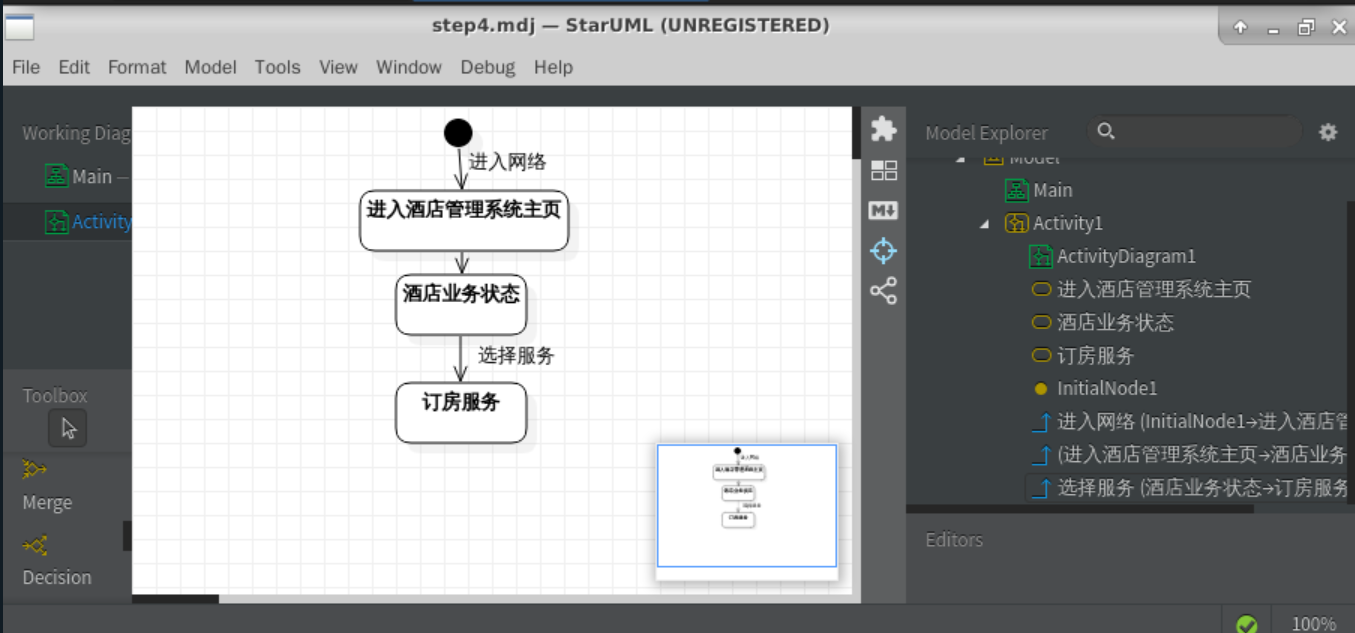Image resolution: width=1355 pixels, height=633 pixels.
Task: Click the 100% zoom level in status bar
Action: 1313,624
